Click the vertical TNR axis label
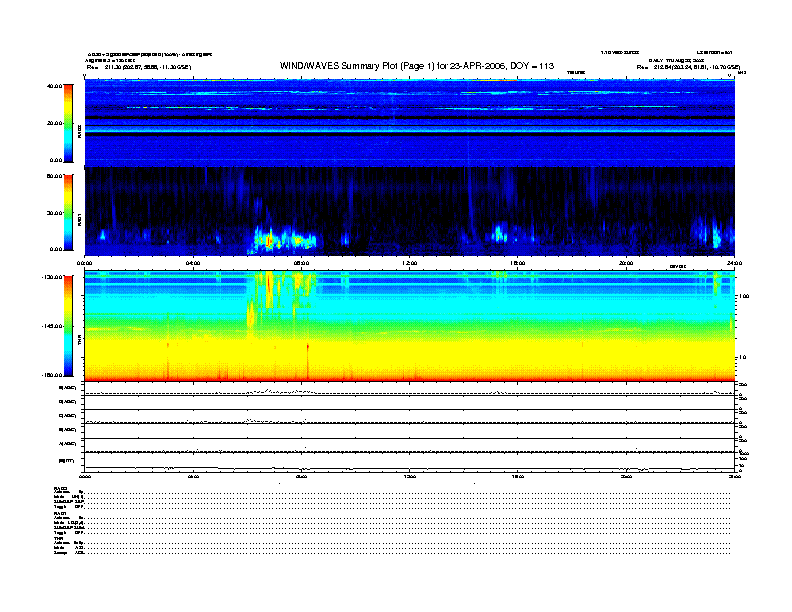 click(x=79, y=341)
